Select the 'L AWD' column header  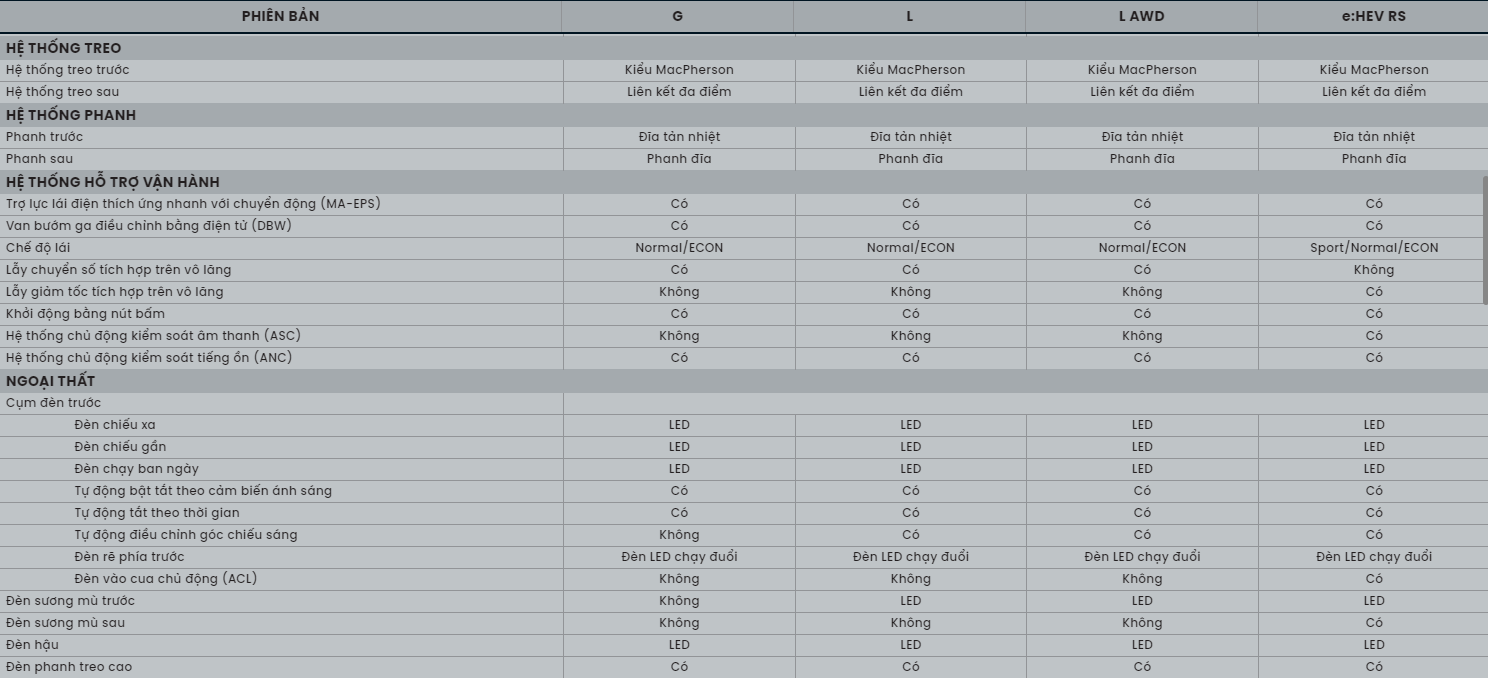1141,16
